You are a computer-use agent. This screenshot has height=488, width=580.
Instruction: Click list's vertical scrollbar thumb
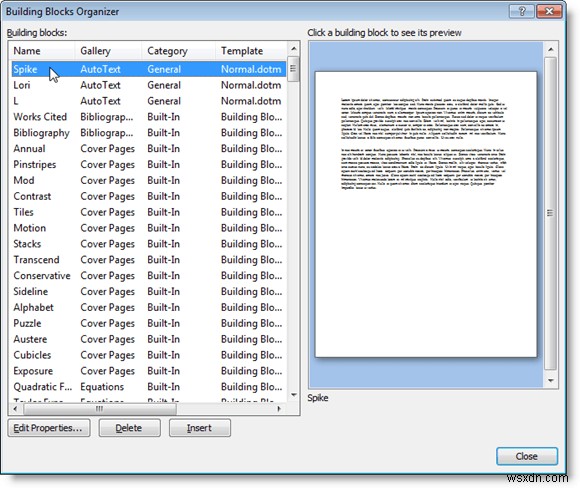click(293, 69)
